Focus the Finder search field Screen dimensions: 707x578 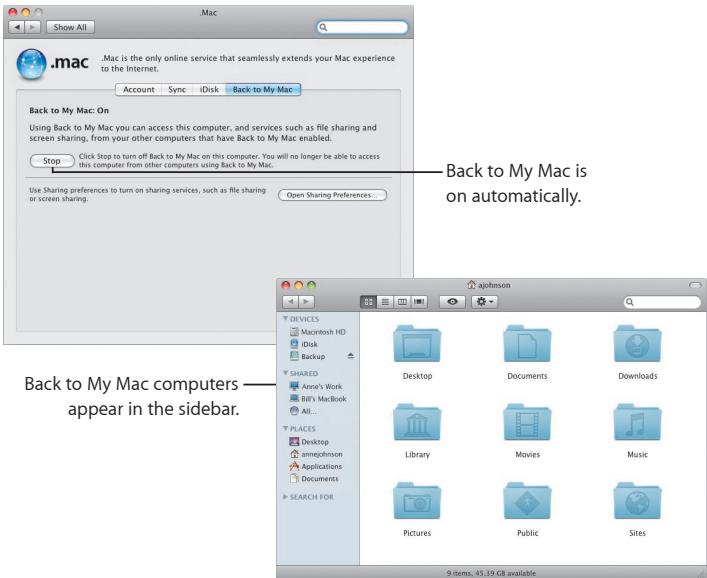coord(662,302)
